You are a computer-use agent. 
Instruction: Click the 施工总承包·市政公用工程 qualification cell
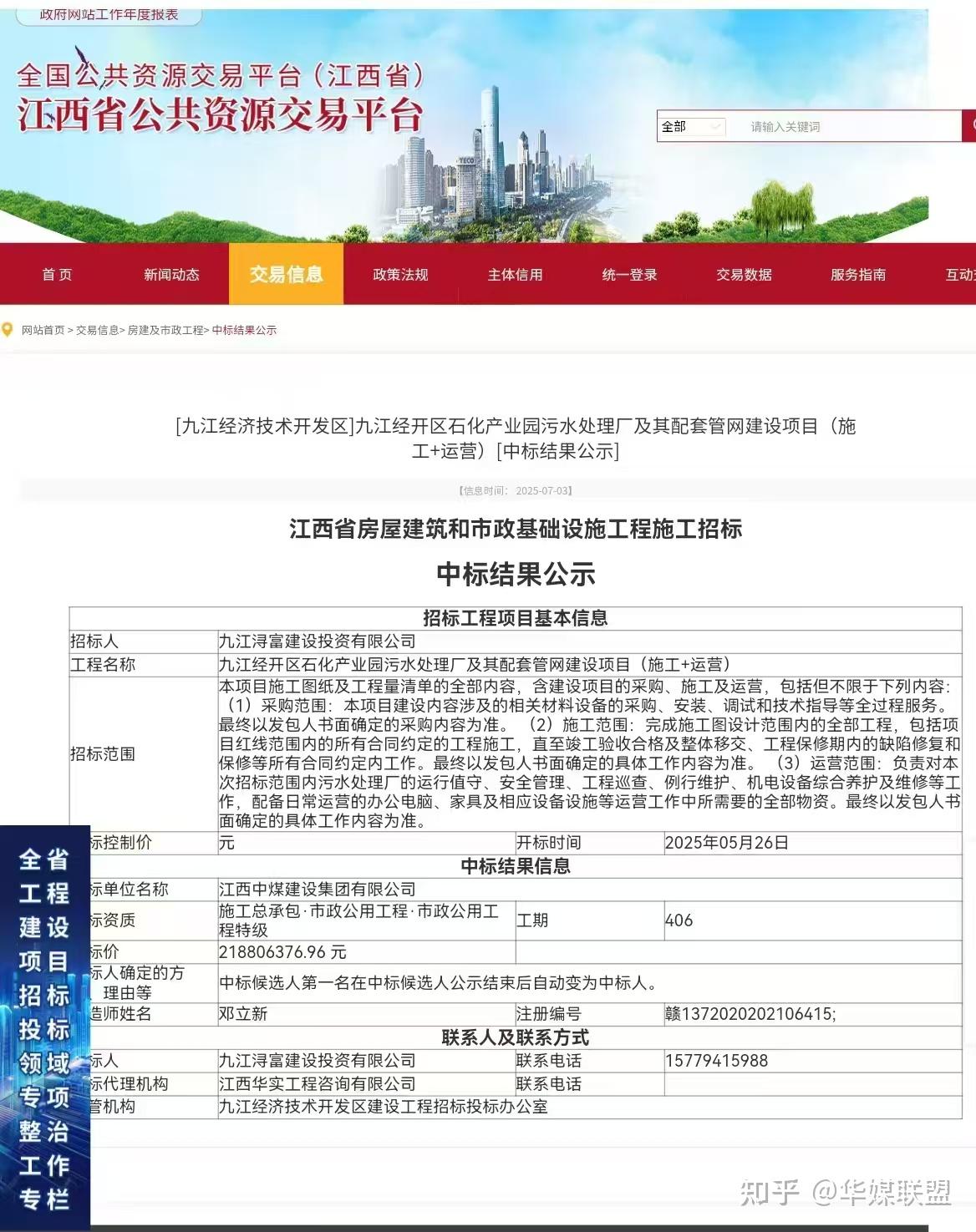tap(366, 920)
